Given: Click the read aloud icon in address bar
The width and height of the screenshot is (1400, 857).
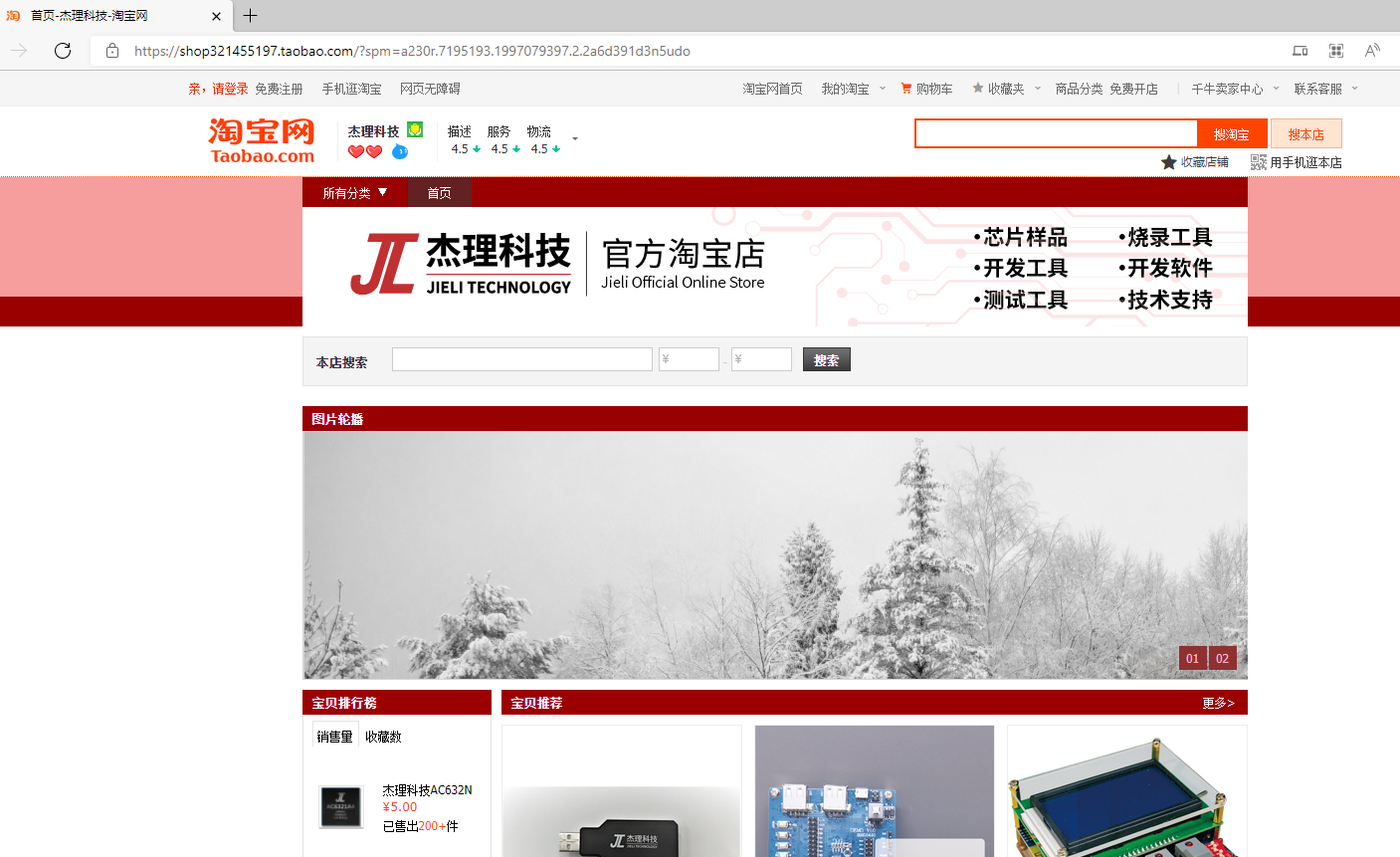Looking at the screenshot, I should pyautogui.click(x=1372, y=51).
